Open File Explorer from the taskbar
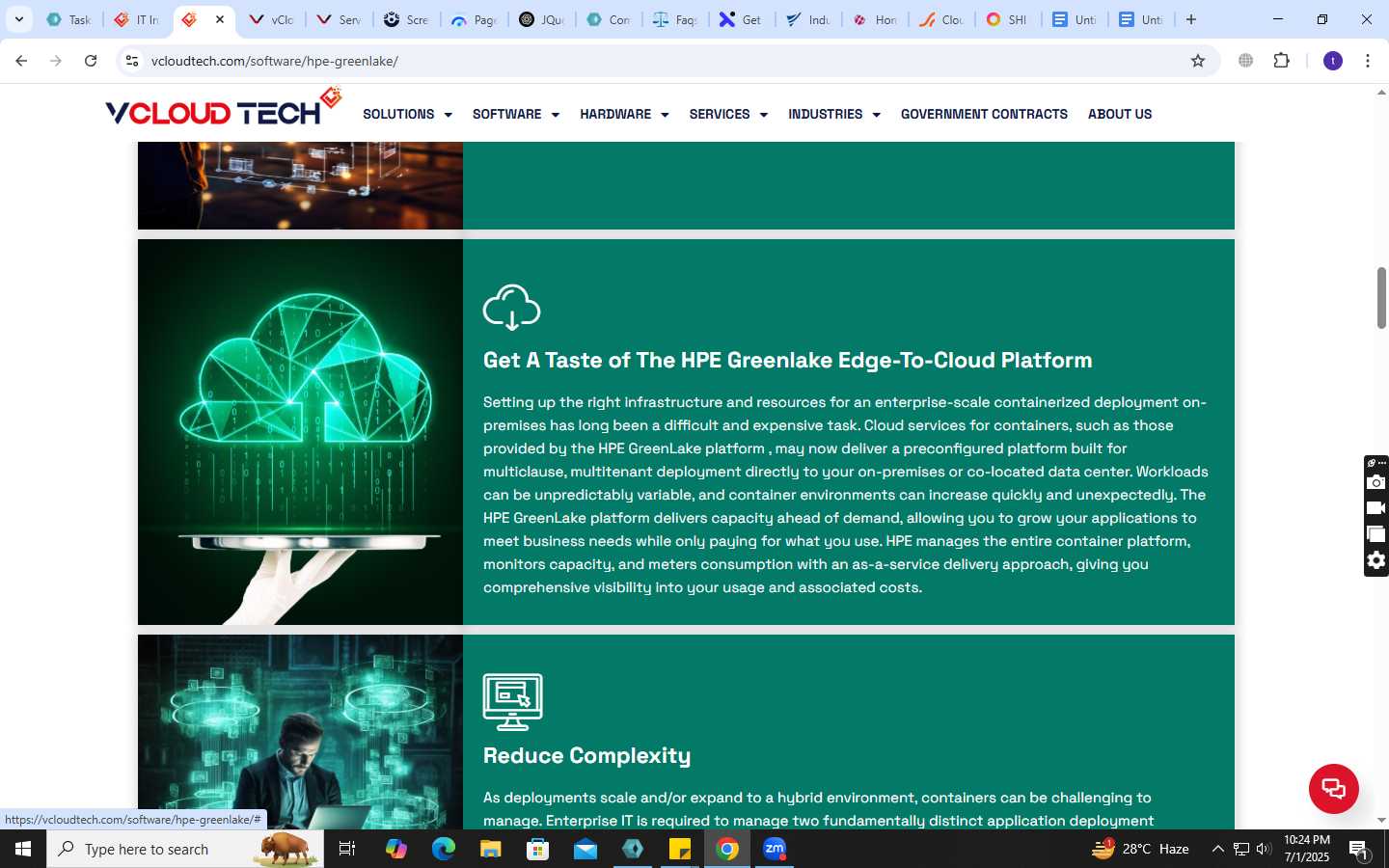The width and height of the screenshot is (1389, 868). click(x=491, y=849)
